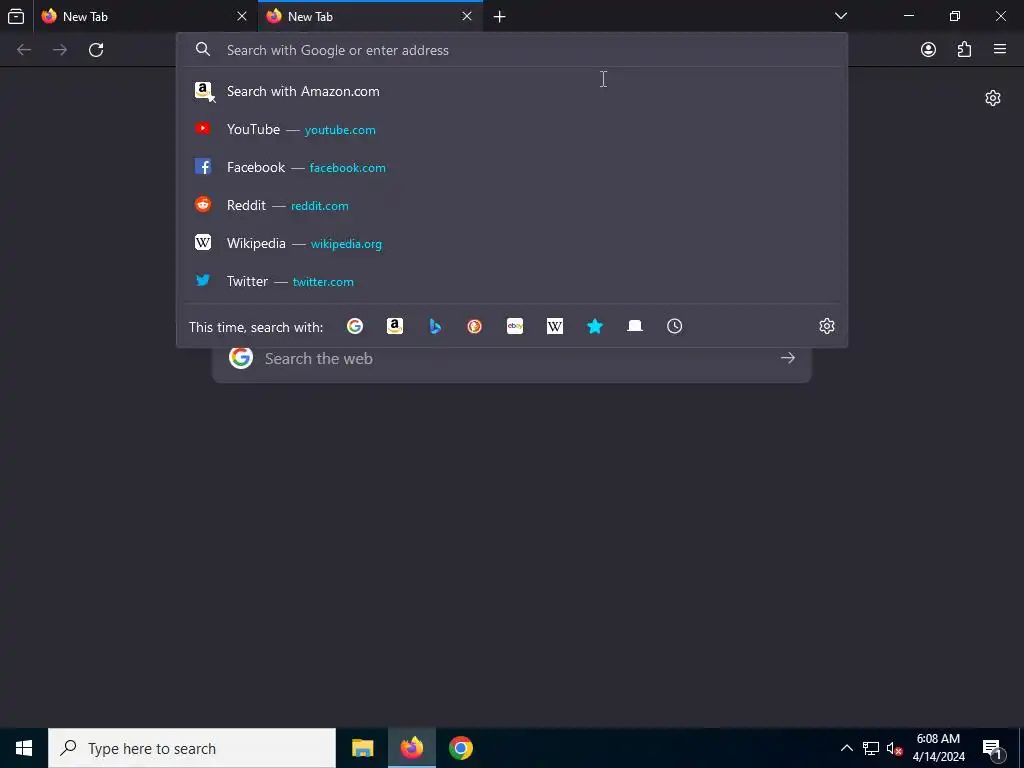Open the application hamburger menu
Viewport: 1024px width, 768px height.
click(1000, 49)
